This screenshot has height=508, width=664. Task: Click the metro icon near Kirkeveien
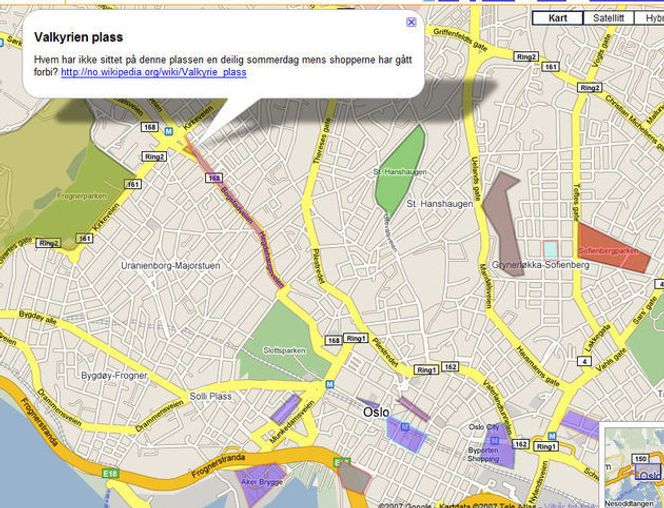coord(169,131)
